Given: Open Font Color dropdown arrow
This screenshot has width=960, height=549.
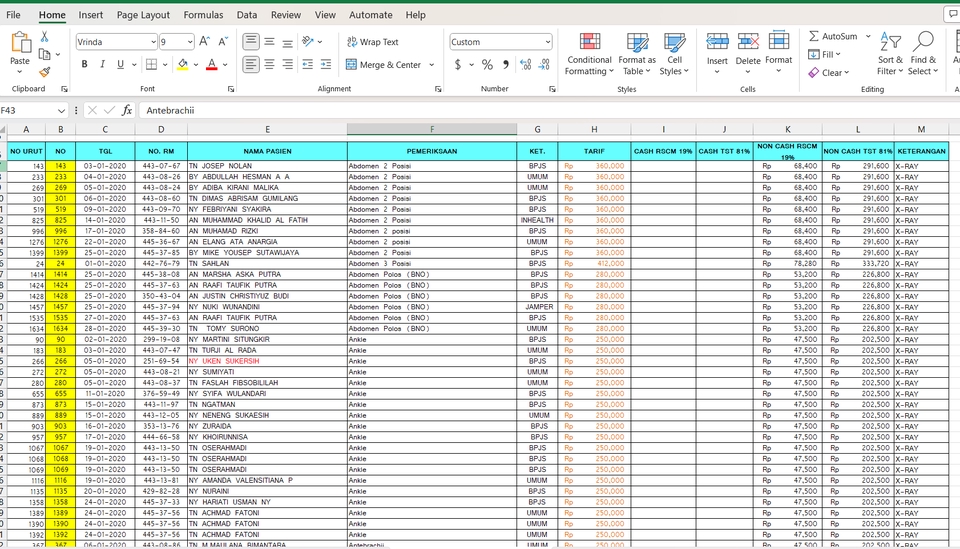Looking at the screenshot, I should click(225, 64).
